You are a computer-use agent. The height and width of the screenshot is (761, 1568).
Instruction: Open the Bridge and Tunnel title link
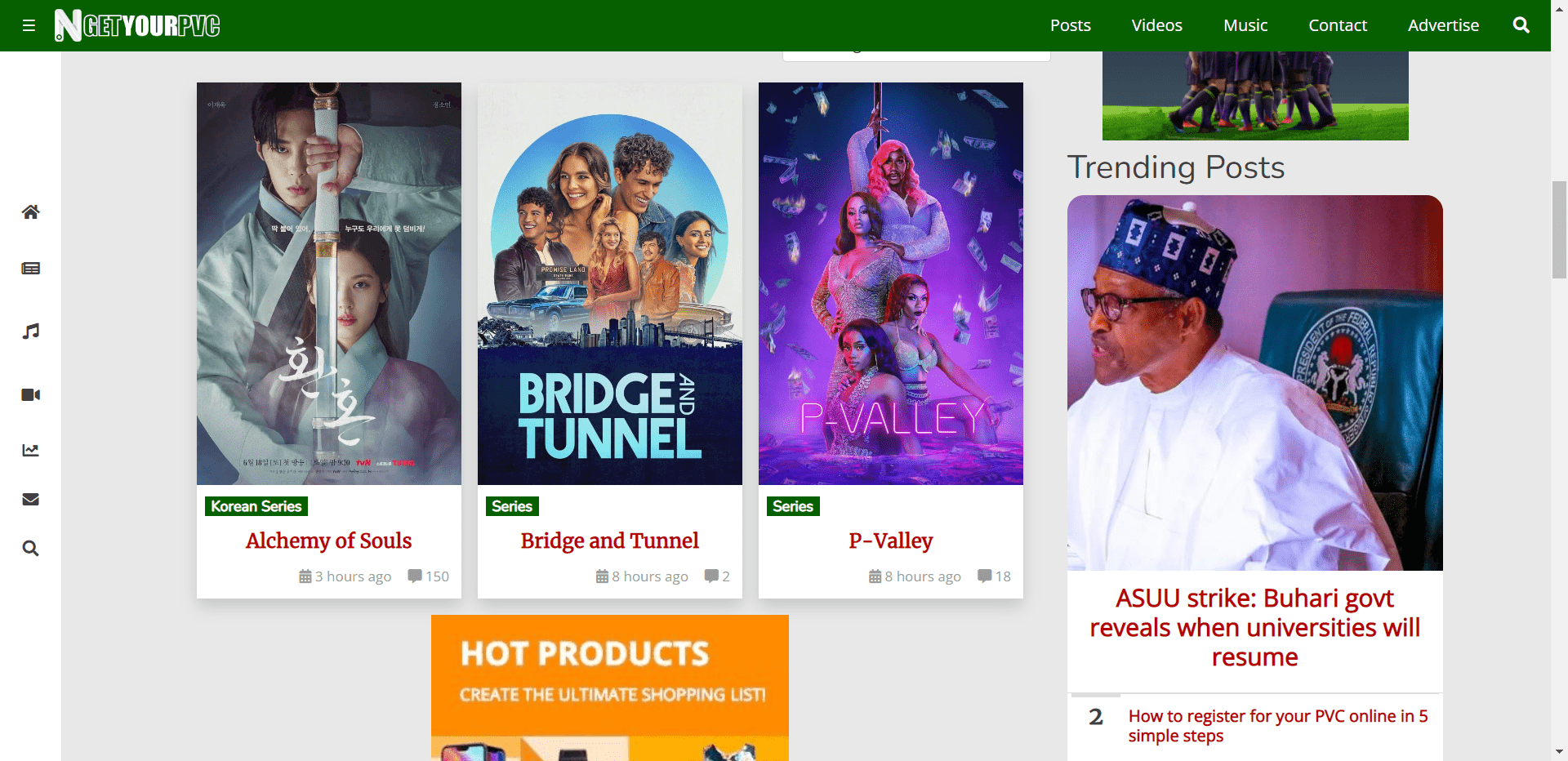609,541
